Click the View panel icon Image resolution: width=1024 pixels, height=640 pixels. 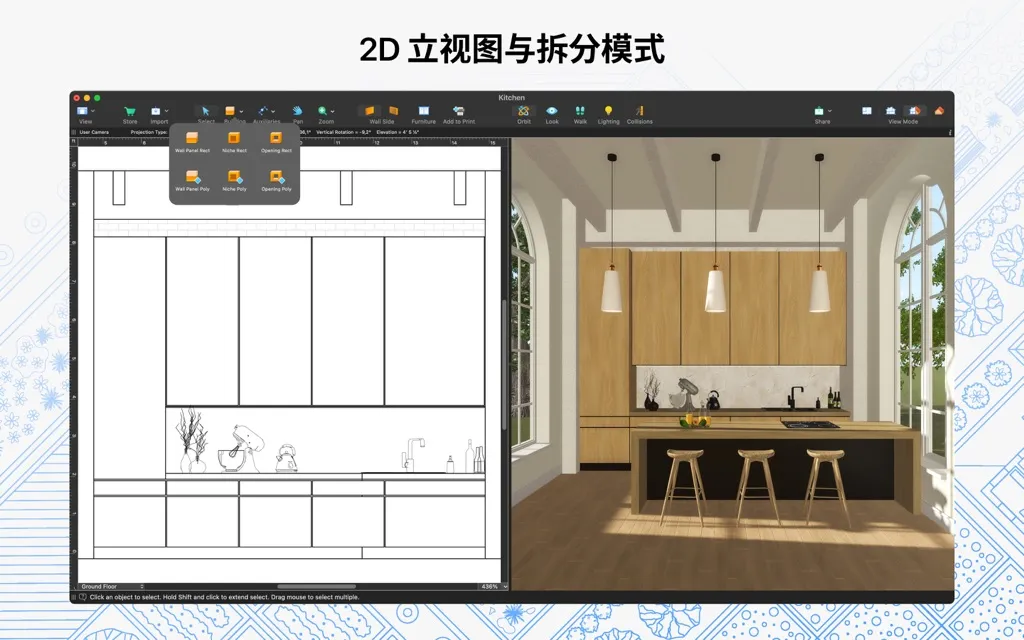click(82, 111)
